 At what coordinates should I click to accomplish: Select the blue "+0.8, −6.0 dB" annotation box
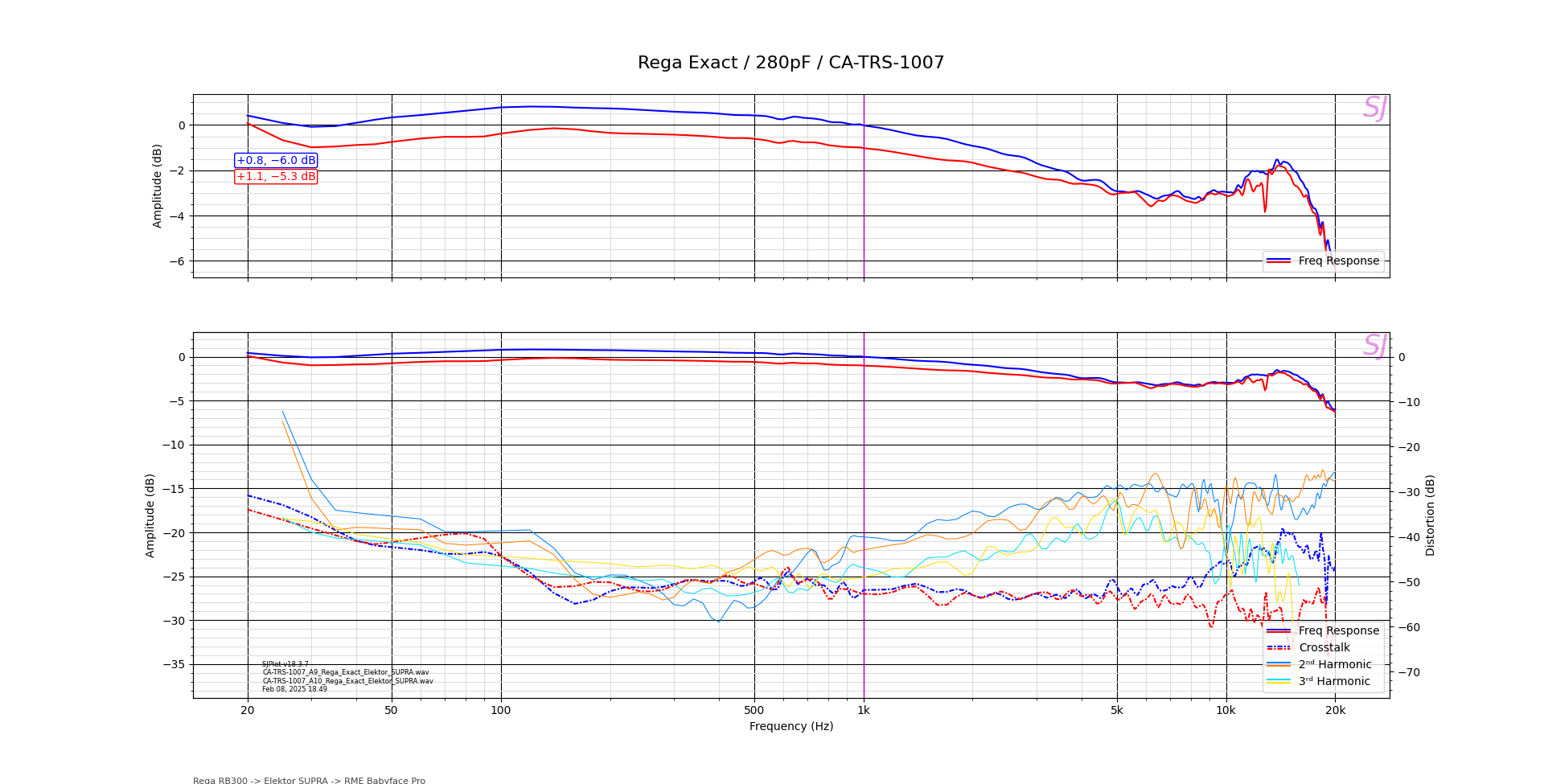pyautogui.click(x=276, y=161)
